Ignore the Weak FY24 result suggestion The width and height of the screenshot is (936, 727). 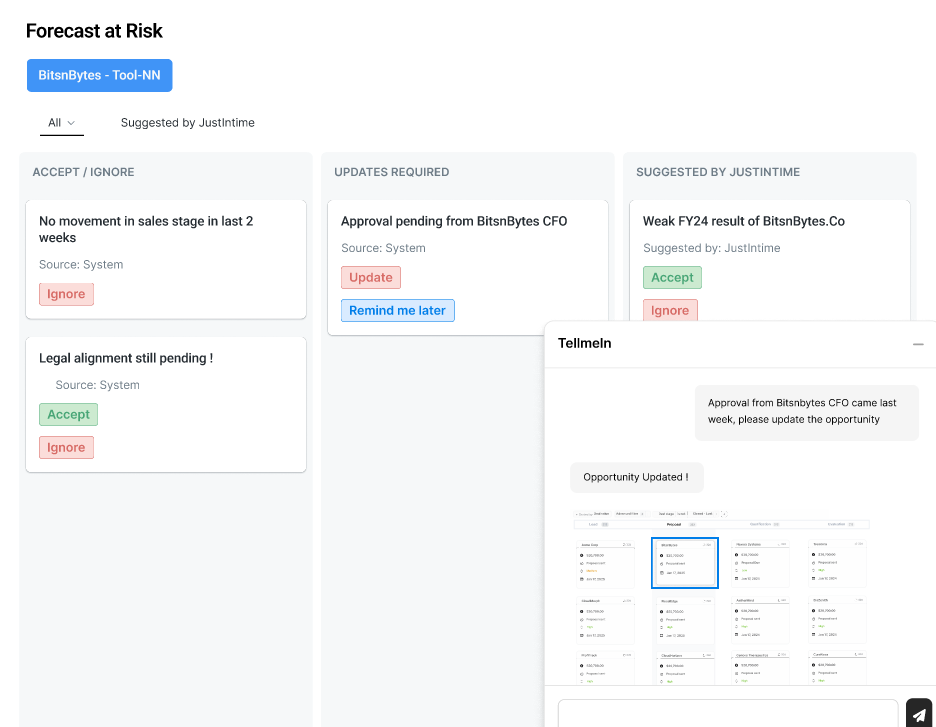(670, 310)
